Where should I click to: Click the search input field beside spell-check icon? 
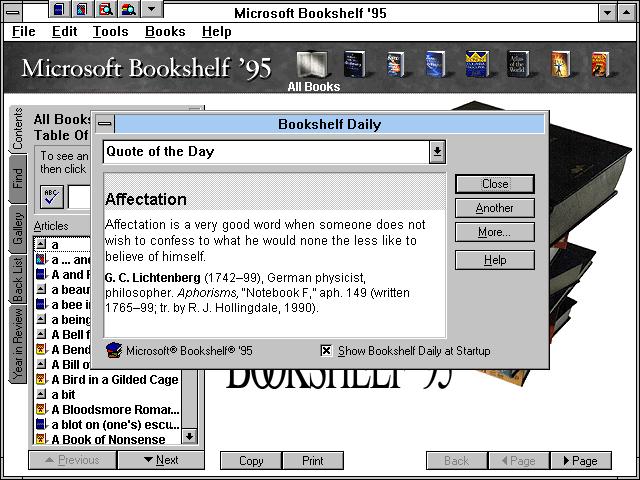tap(79, 197)
